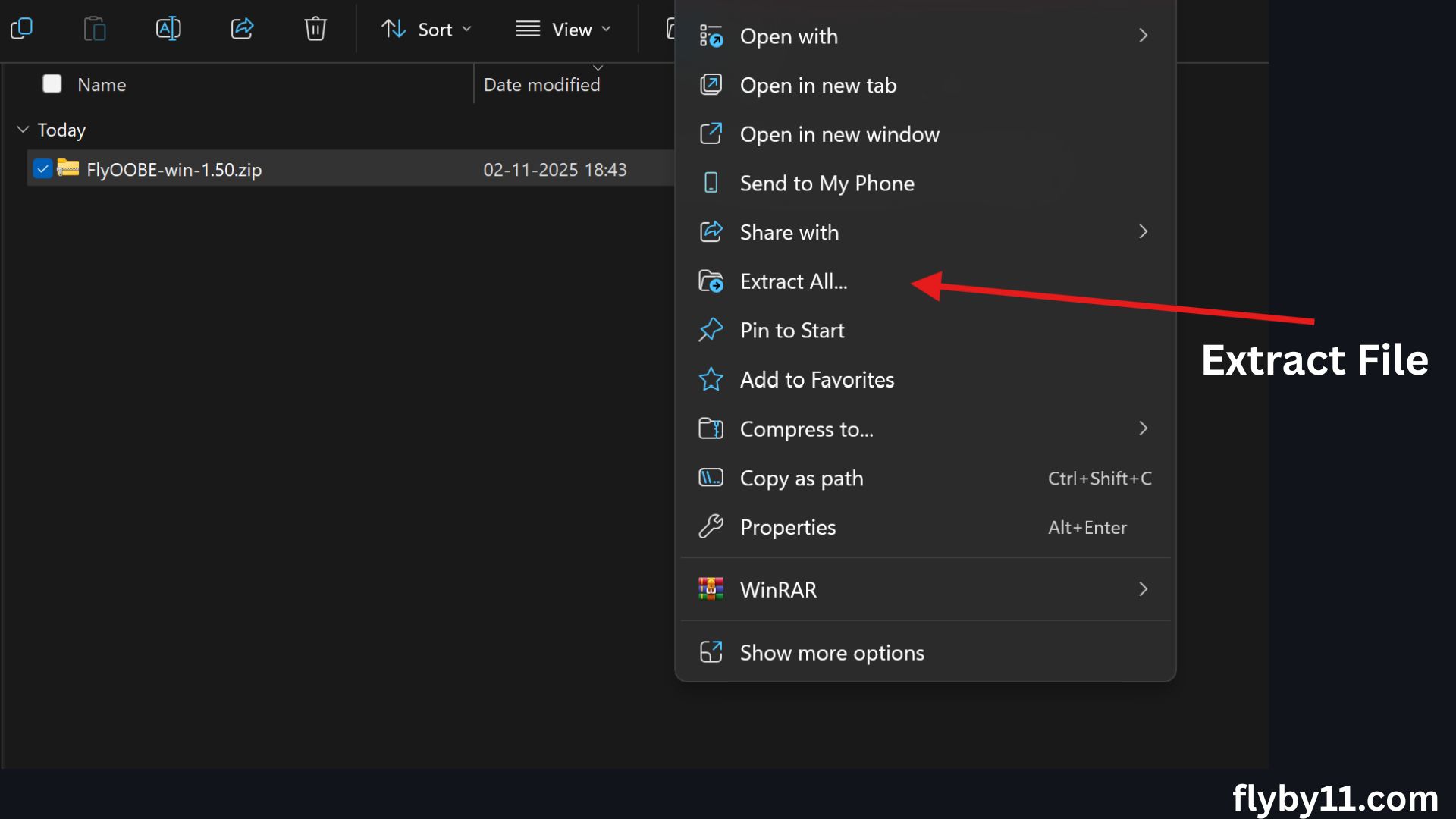The height and width of the screenshot is (819, 1456).
Task: Click the Date modified column header
Action: click(x=542, y=84)
